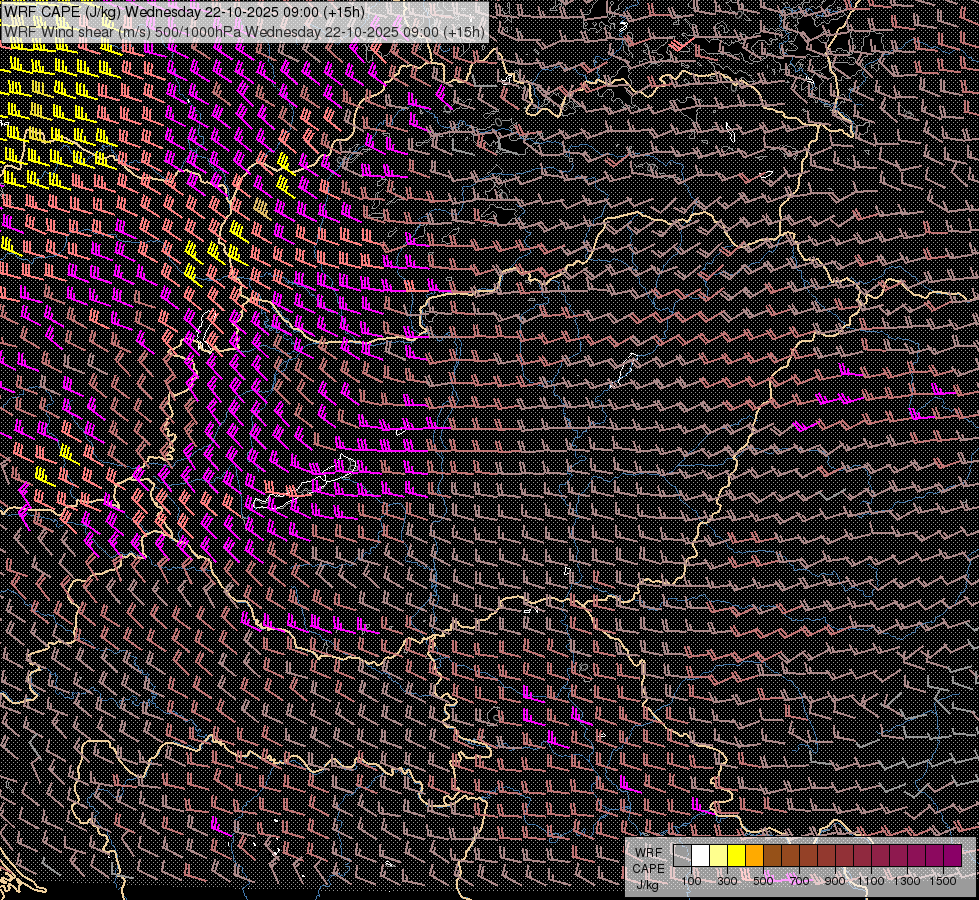Select the 1100 value in legend
This screenshot has height=900, width=979.
(x=871, y=881)
